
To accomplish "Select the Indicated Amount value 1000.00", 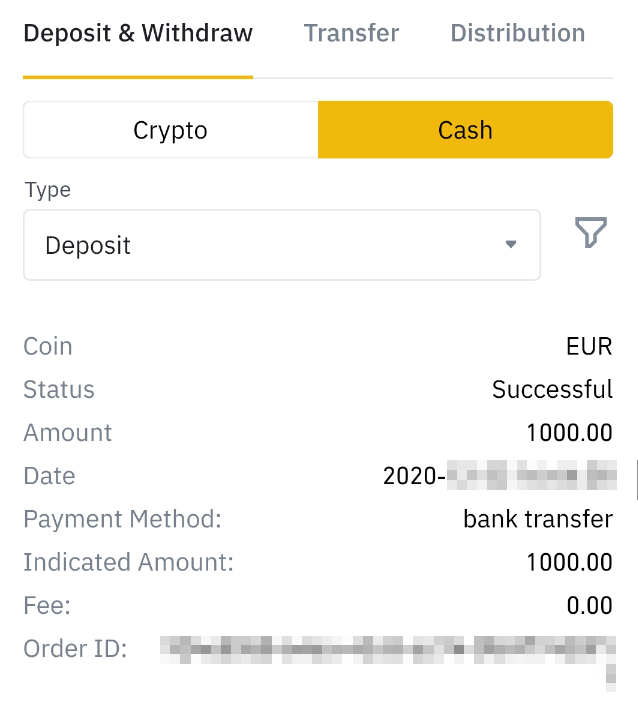I will tap(569, 562).
